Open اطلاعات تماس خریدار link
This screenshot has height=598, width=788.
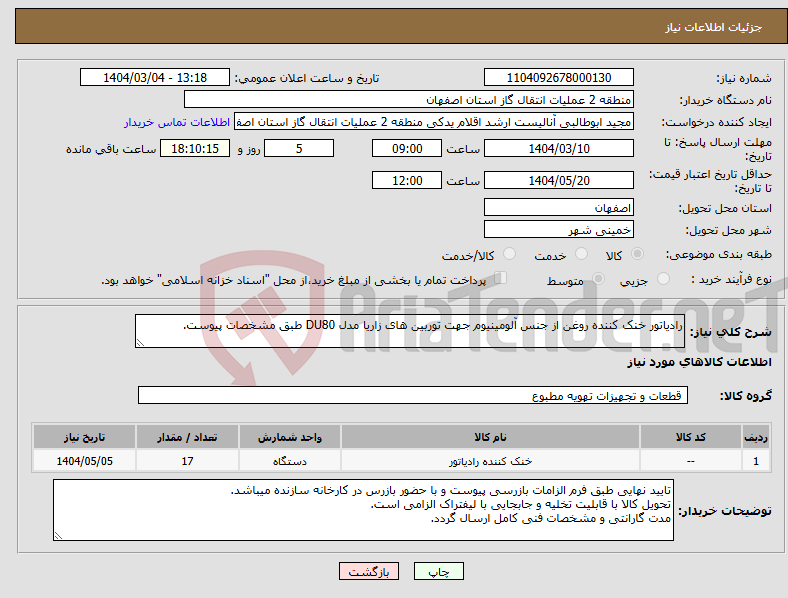177,122
